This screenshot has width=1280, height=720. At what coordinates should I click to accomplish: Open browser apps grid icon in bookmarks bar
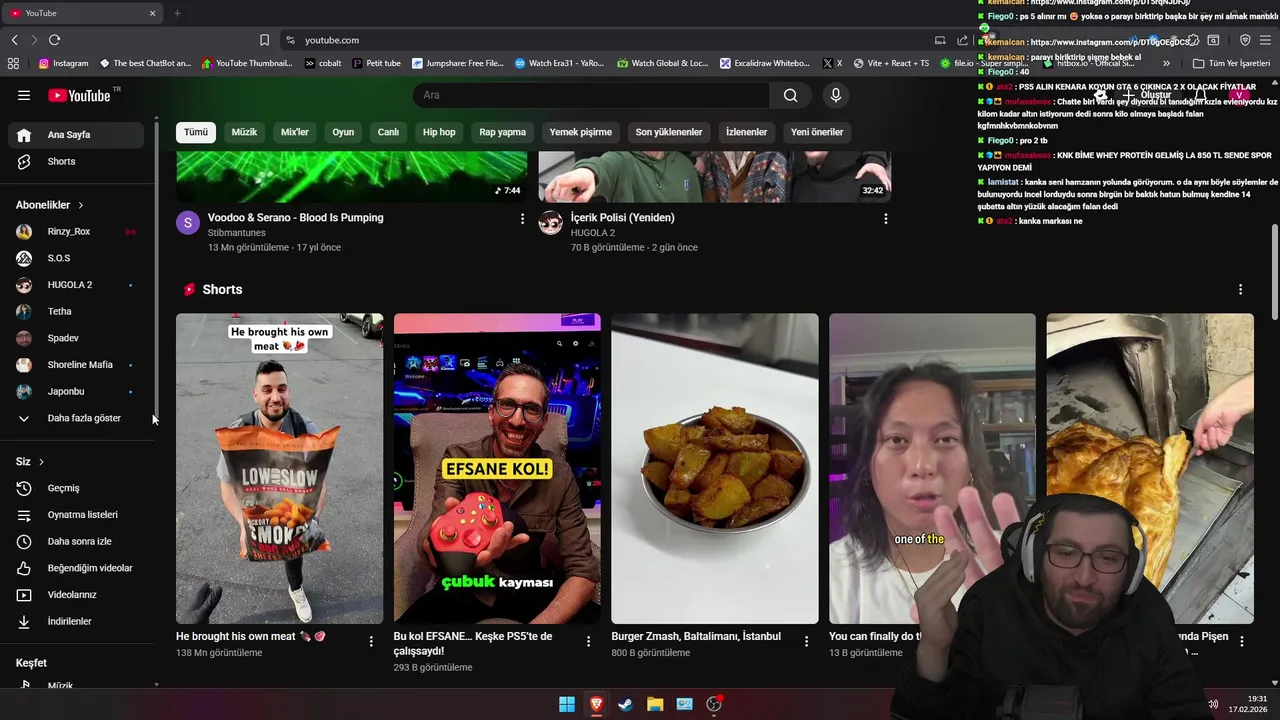click(13, 63)
